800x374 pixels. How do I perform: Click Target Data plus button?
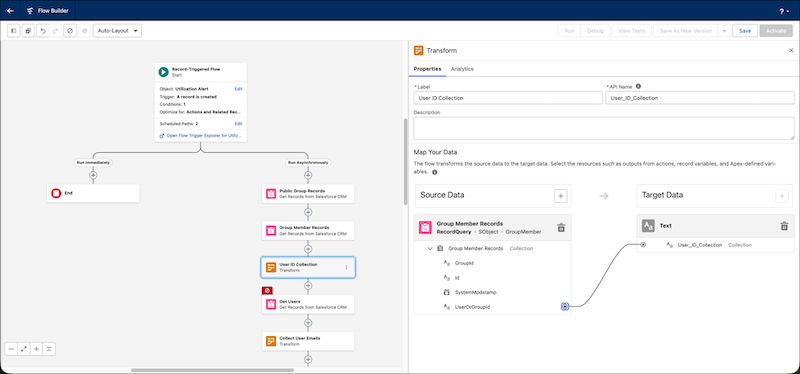[782, 196]
